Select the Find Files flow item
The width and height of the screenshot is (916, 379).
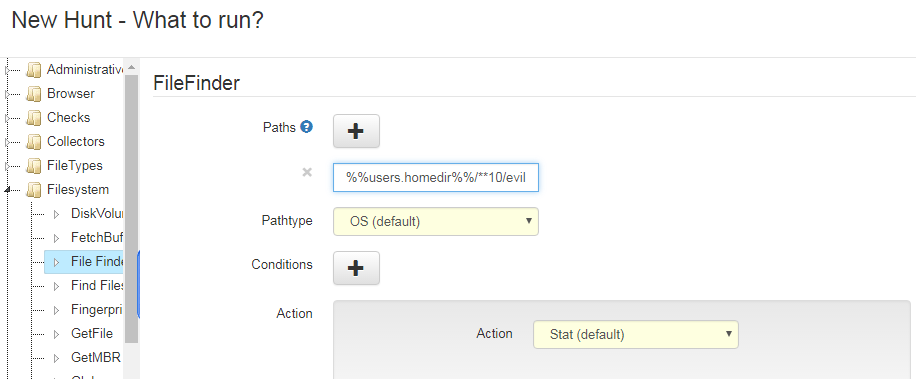point(97,286)
